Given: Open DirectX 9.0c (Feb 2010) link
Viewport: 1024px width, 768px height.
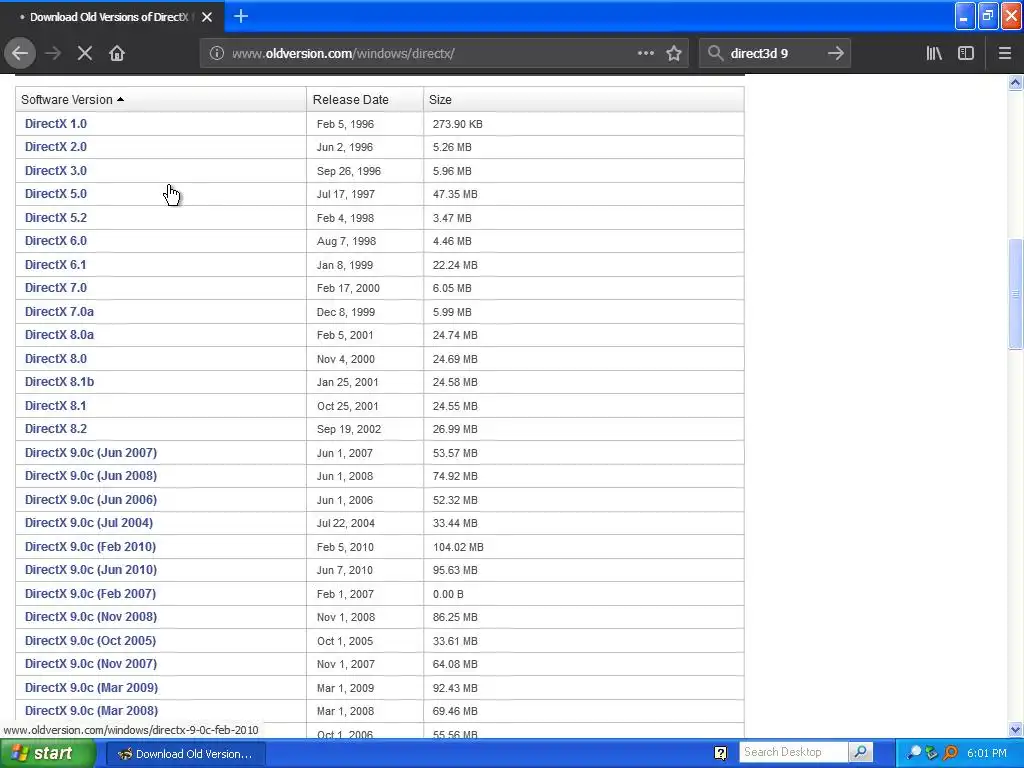Looking at the screenshot, I should coord(90,547).
